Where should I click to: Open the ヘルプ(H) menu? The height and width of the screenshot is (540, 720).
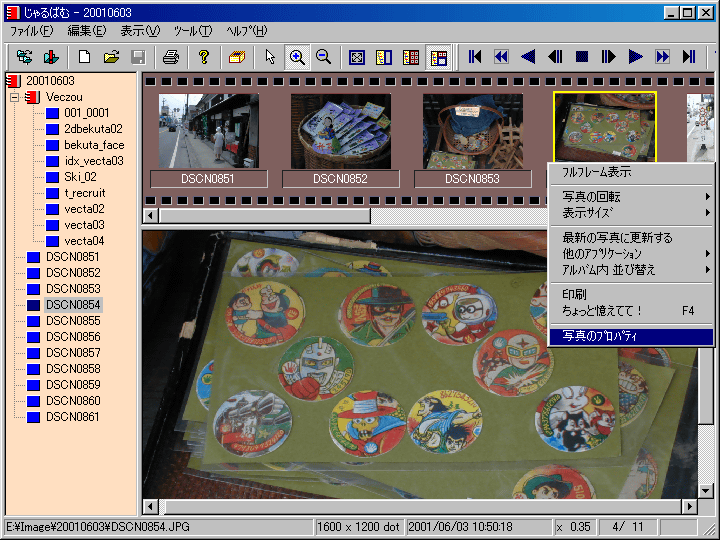(x=247, y=31)
